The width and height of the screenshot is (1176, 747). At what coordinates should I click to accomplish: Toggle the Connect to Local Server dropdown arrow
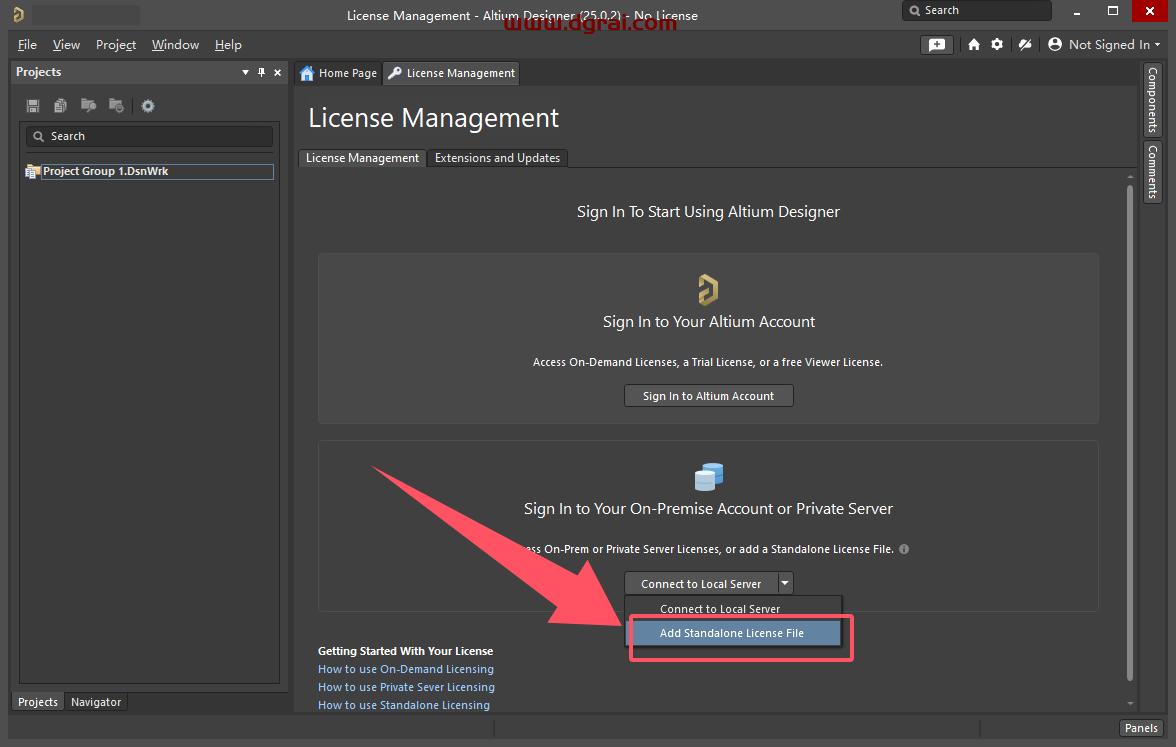tap(784, 584)
